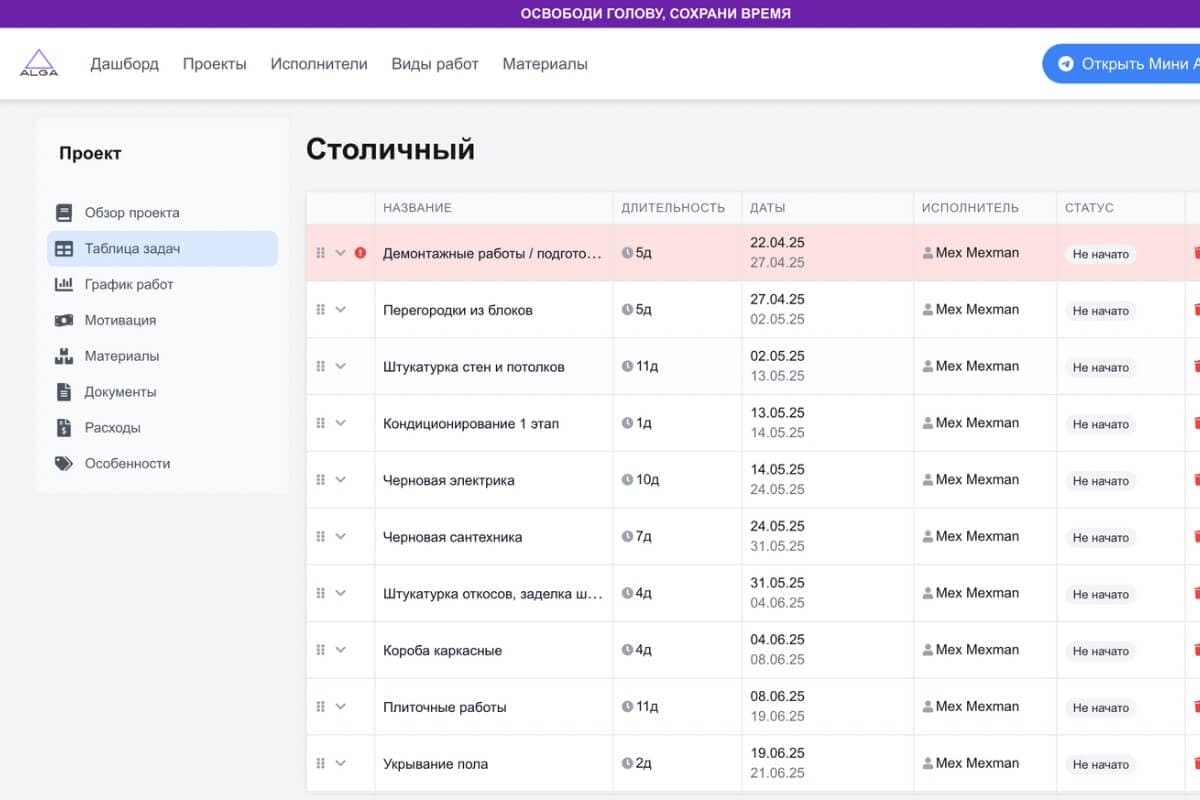Select the Мотивация money icon
The width and height of the screenshot is (1200, 800).
tap(64, 320)
